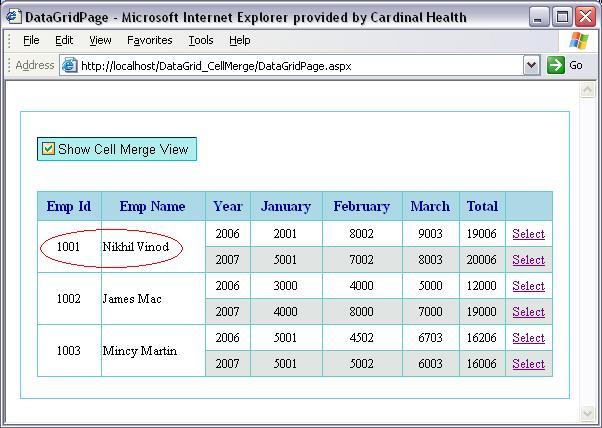Click employee id 1003 cell
The image size is (602, 428).
(68, 350)
